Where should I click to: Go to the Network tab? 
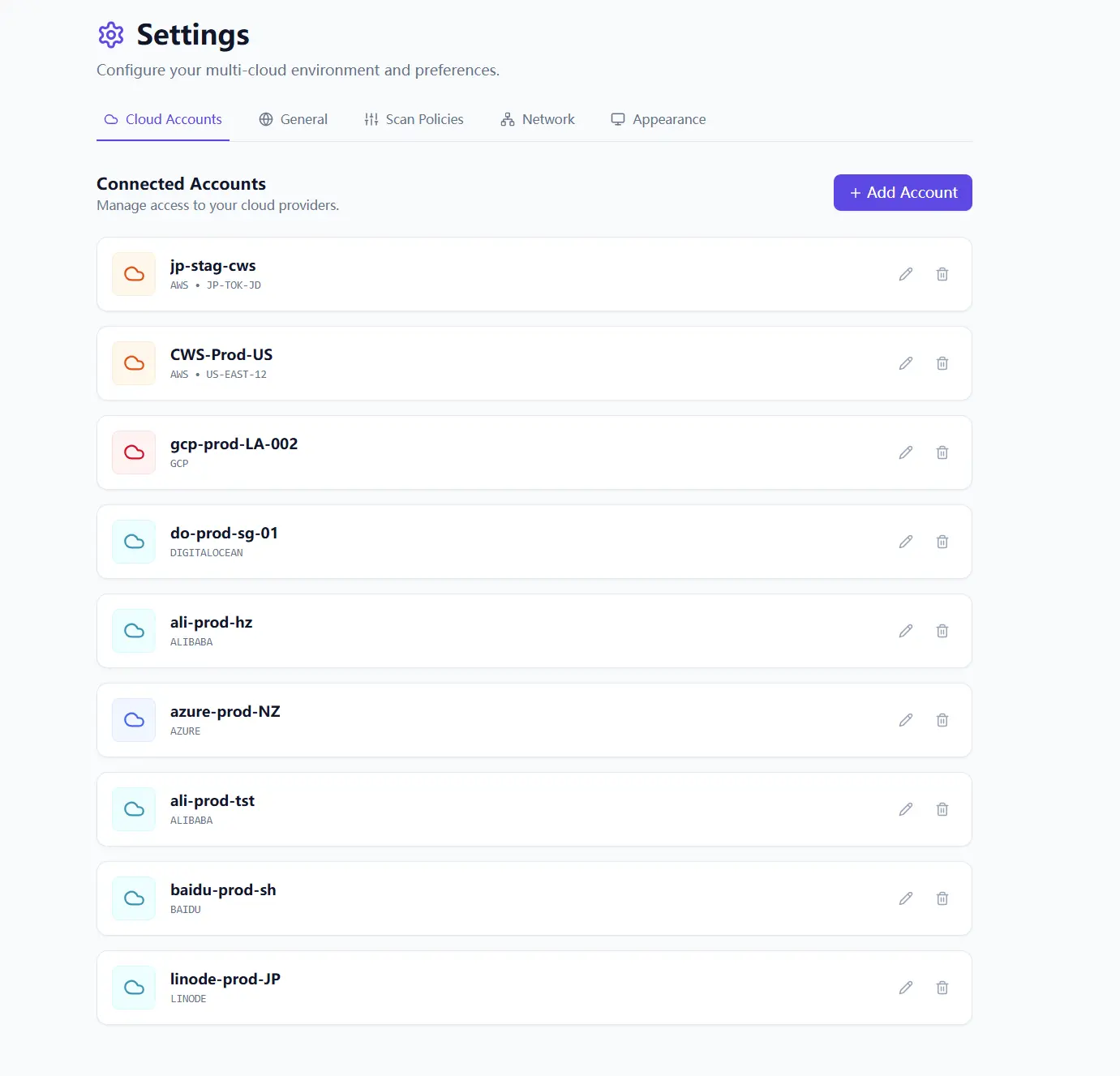coord(538,119)
